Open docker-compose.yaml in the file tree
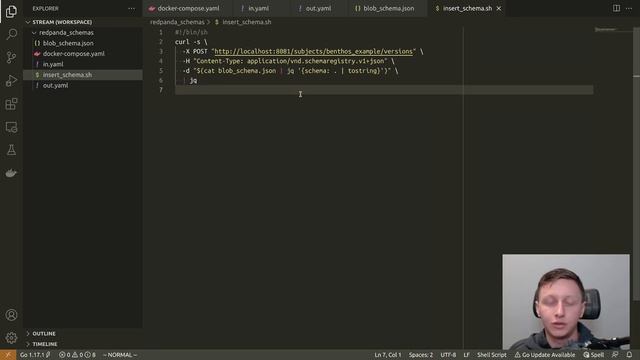Image resolution: width=640 pixels, height=360 pixels. 73,53
